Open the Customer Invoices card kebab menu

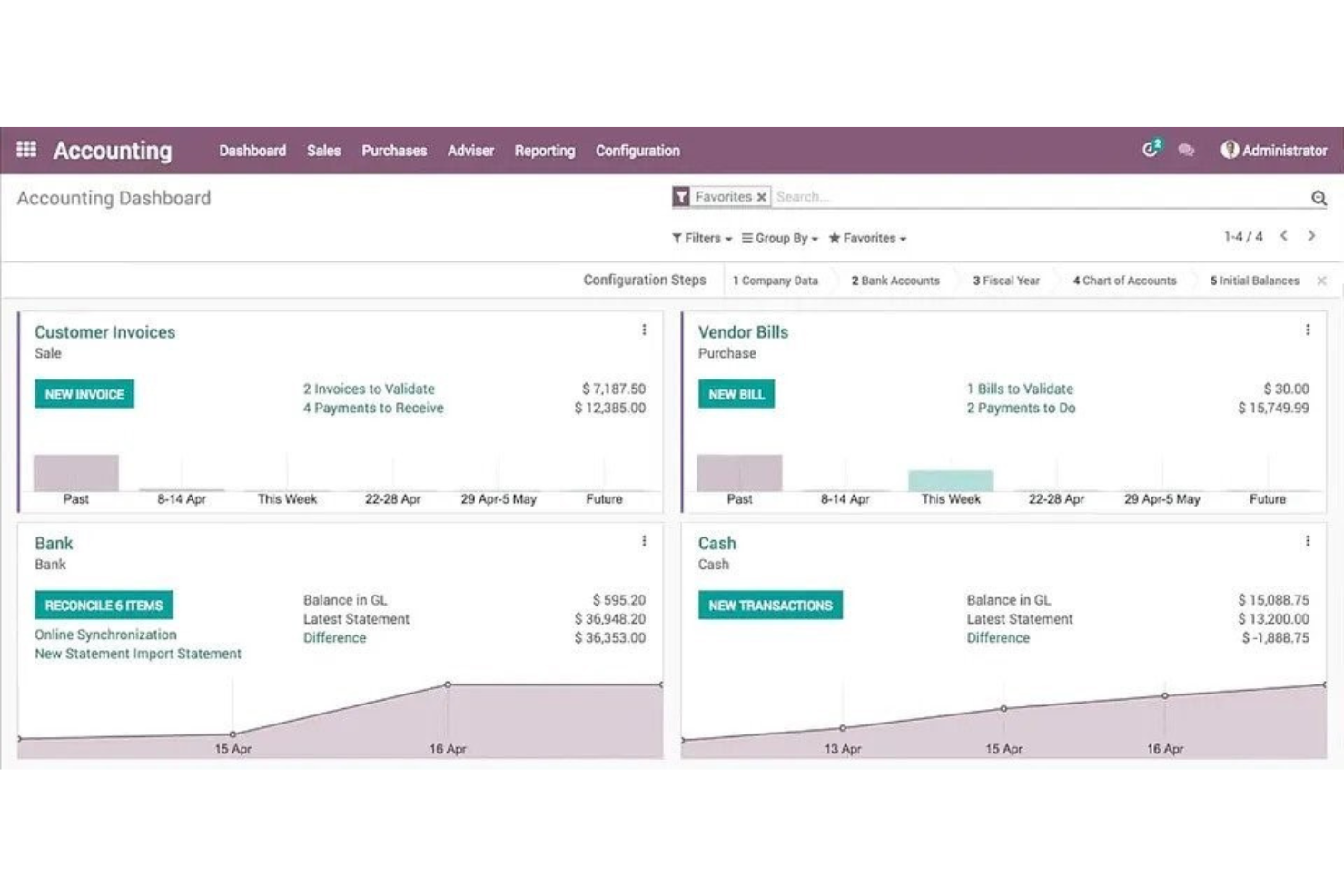click(x=645, y=330)
